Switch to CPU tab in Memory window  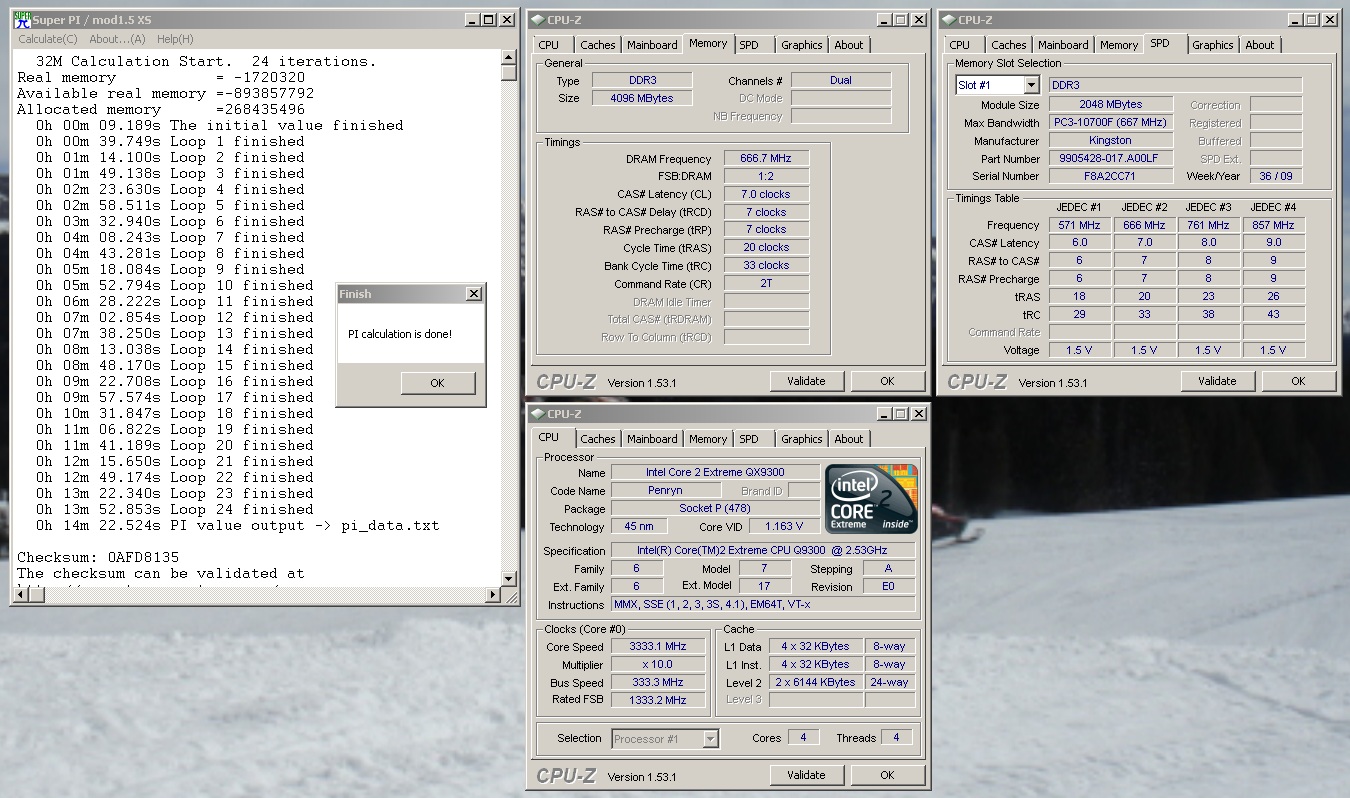(x=549, y=45)
